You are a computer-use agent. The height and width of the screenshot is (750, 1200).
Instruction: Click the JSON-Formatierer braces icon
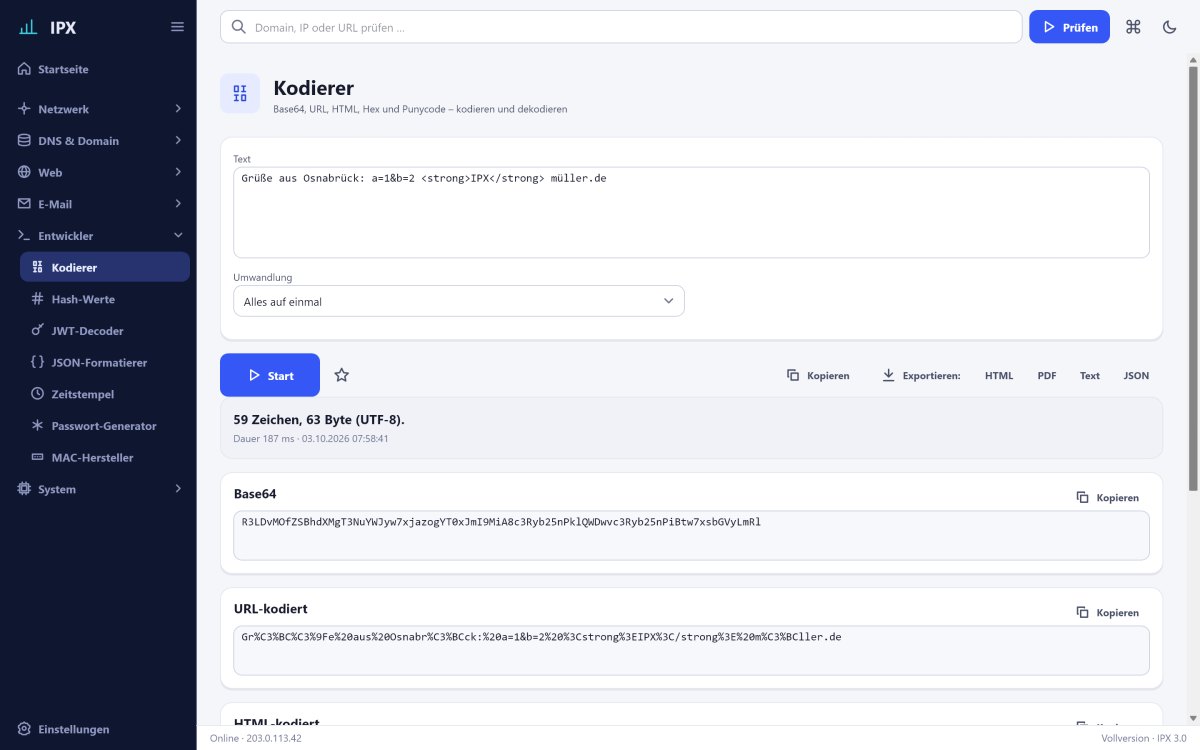[38, 362]
